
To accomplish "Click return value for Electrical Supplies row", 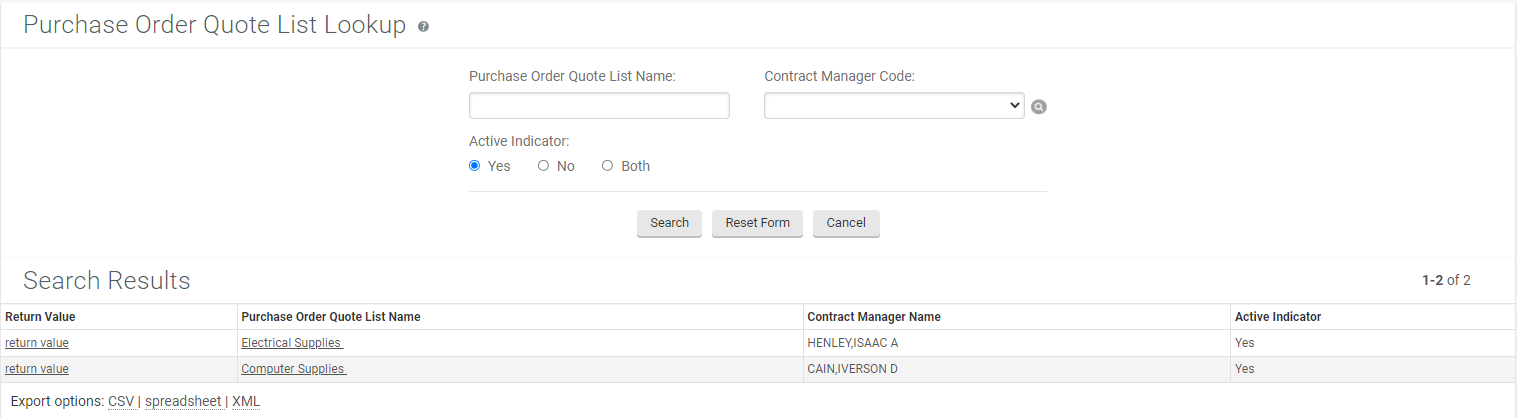I will [37, 343].
